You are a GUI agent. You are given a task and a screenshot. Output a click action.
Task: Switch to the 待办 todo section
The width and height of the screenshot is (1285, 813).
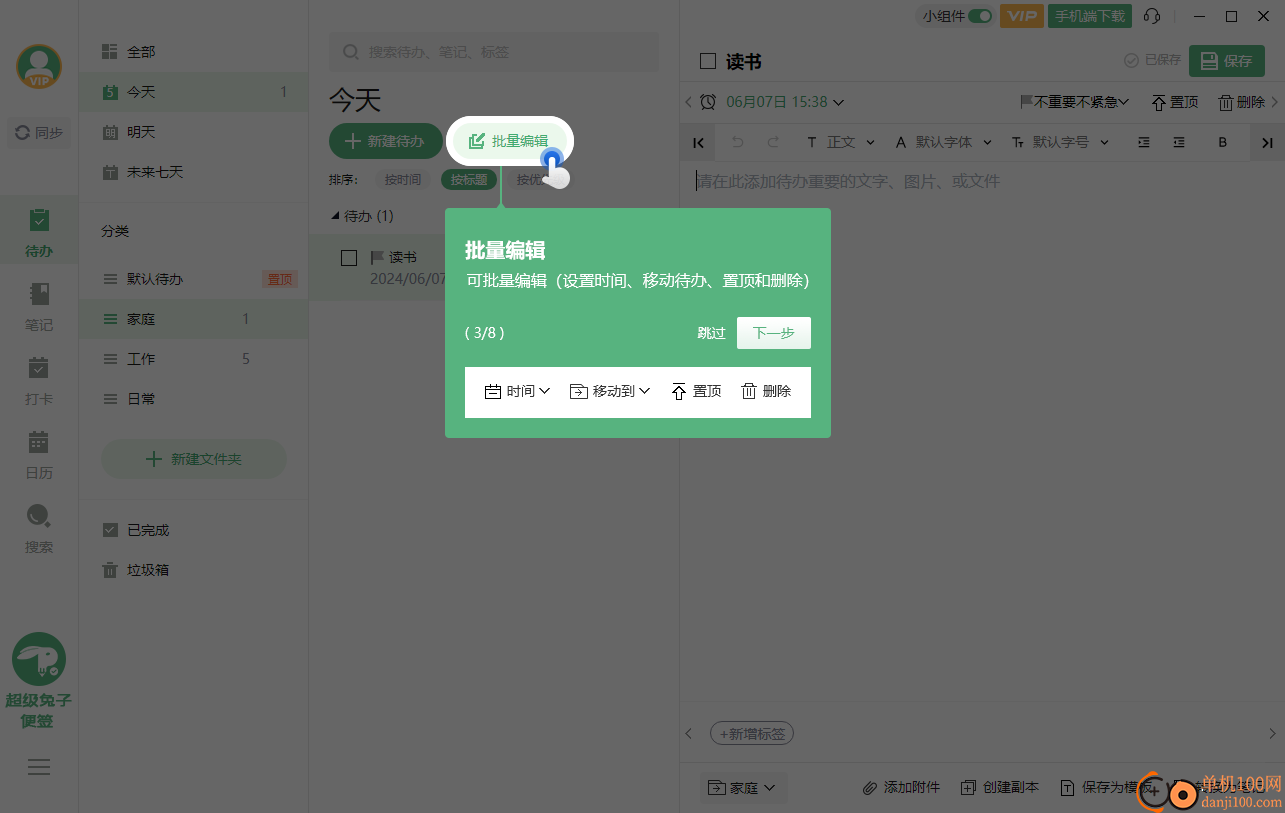point(39,232)
